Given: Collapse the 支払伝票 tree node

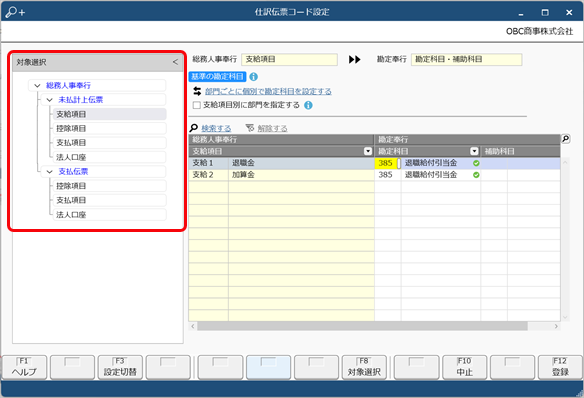Looking at the screenshot, I should [50, 172].
